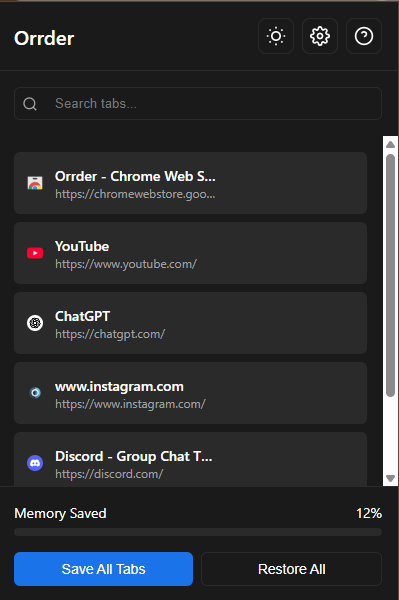This screenshot has height=600, width=399.
Task: Click the Memory Saved progress bar
Action: pyautogui.click(x=198, y=532)
